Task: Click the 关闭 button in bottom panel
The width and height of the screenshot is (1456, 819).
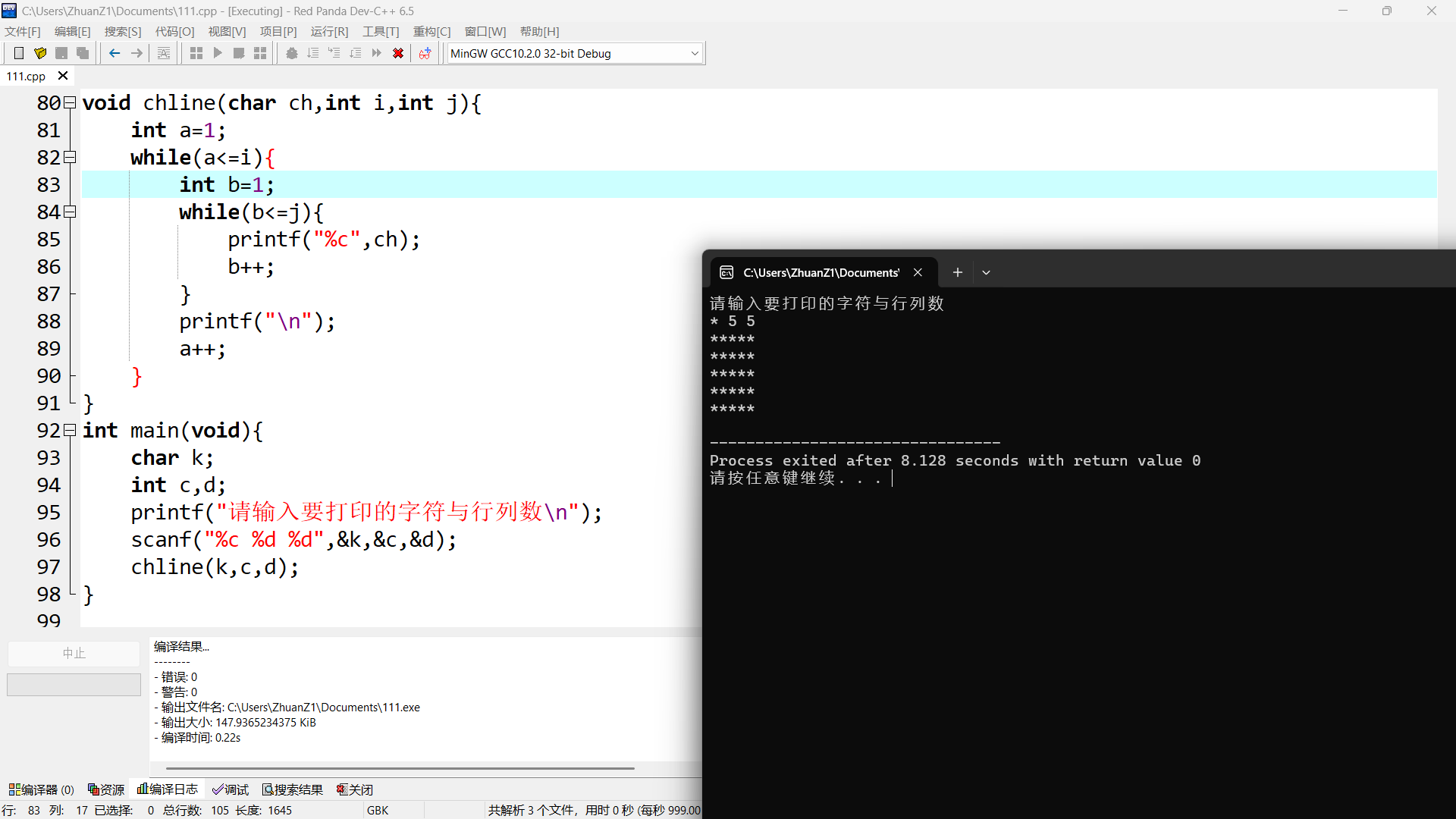Action: pyautogui.click(x=355, y=789)
